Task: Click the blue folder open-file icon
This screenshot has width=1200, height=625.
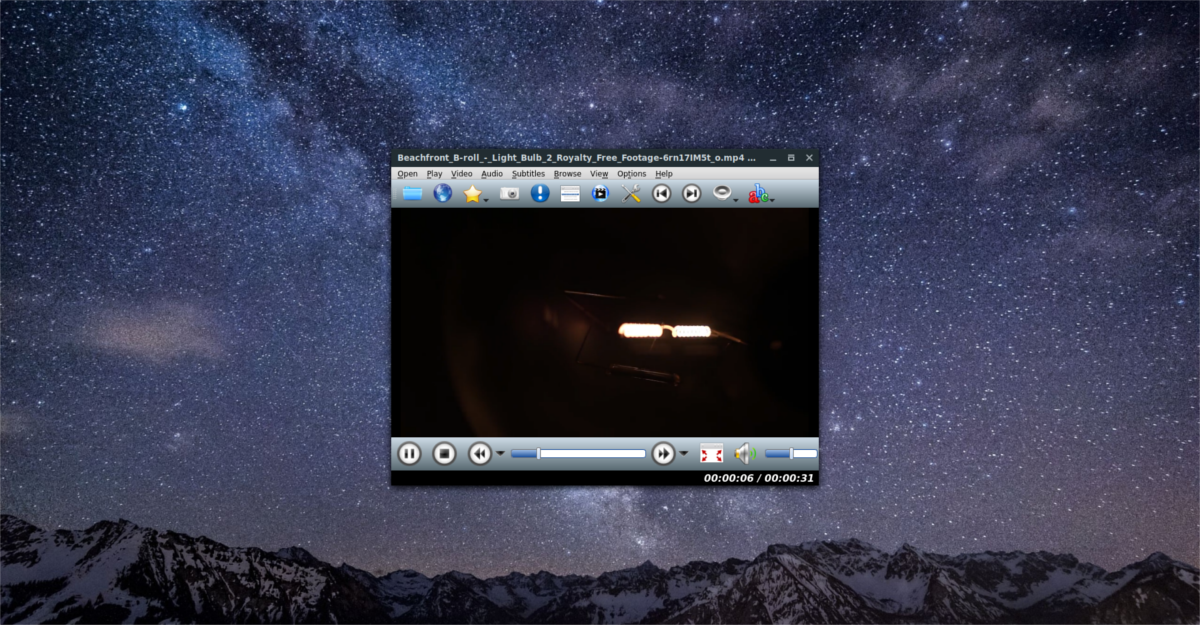Action: 412,193
